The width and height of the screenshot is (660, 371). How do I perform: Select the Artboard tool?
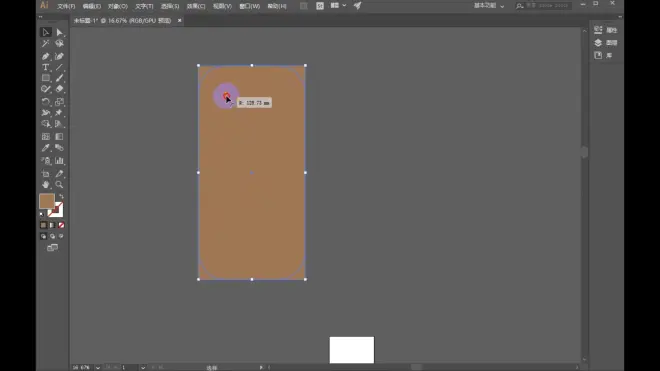tap(45, 173)
